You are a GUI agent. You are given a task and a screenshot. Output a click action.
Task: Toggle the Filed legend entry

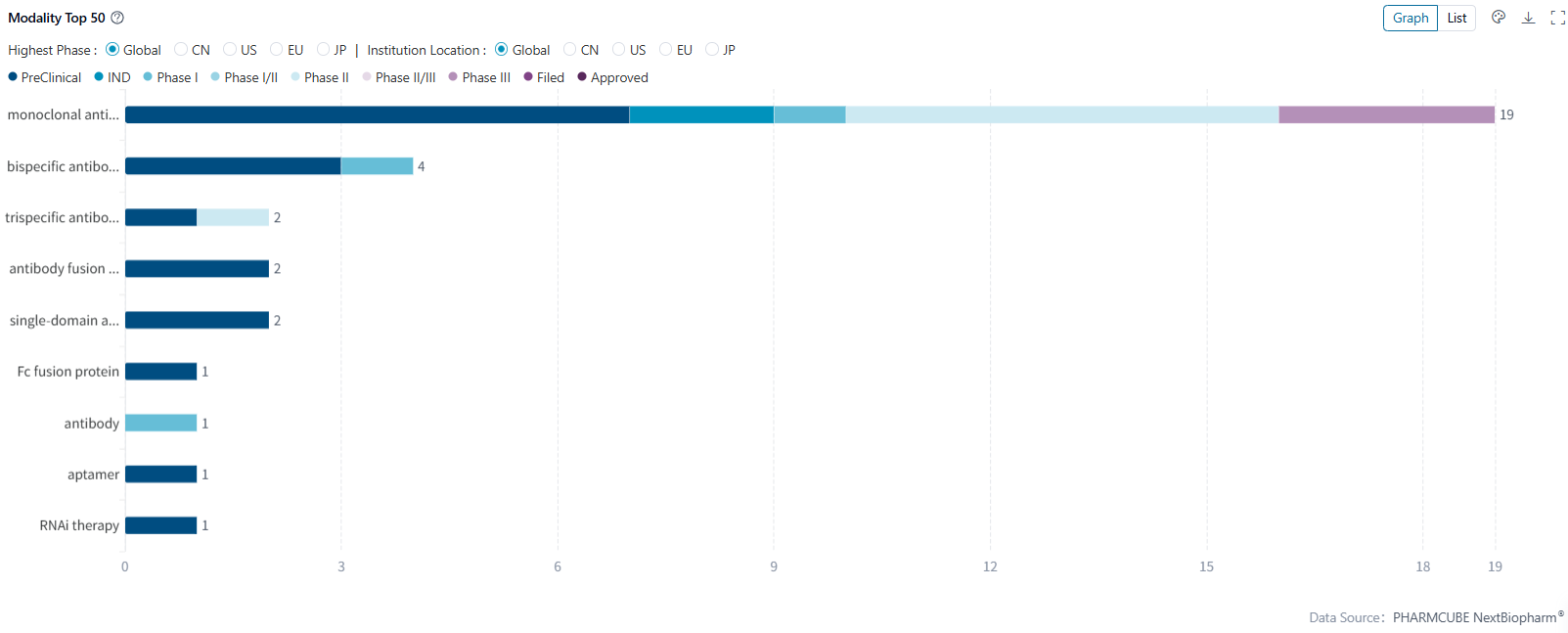(x=544, y=77)
